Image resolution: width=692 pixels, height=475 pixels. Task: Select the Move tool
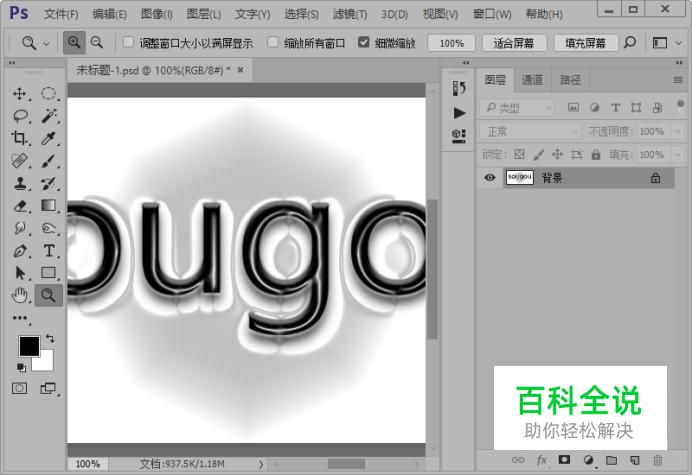[19, 94]
